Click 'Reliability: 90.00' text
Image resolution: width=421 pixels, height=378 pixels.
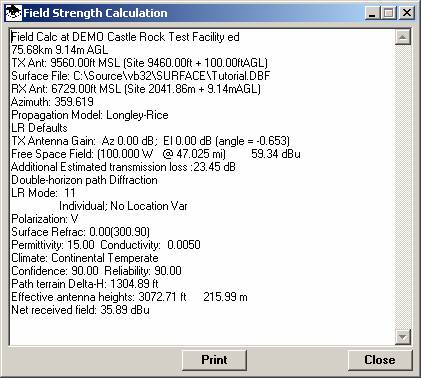pyautogui.click(x=143, y=271)
